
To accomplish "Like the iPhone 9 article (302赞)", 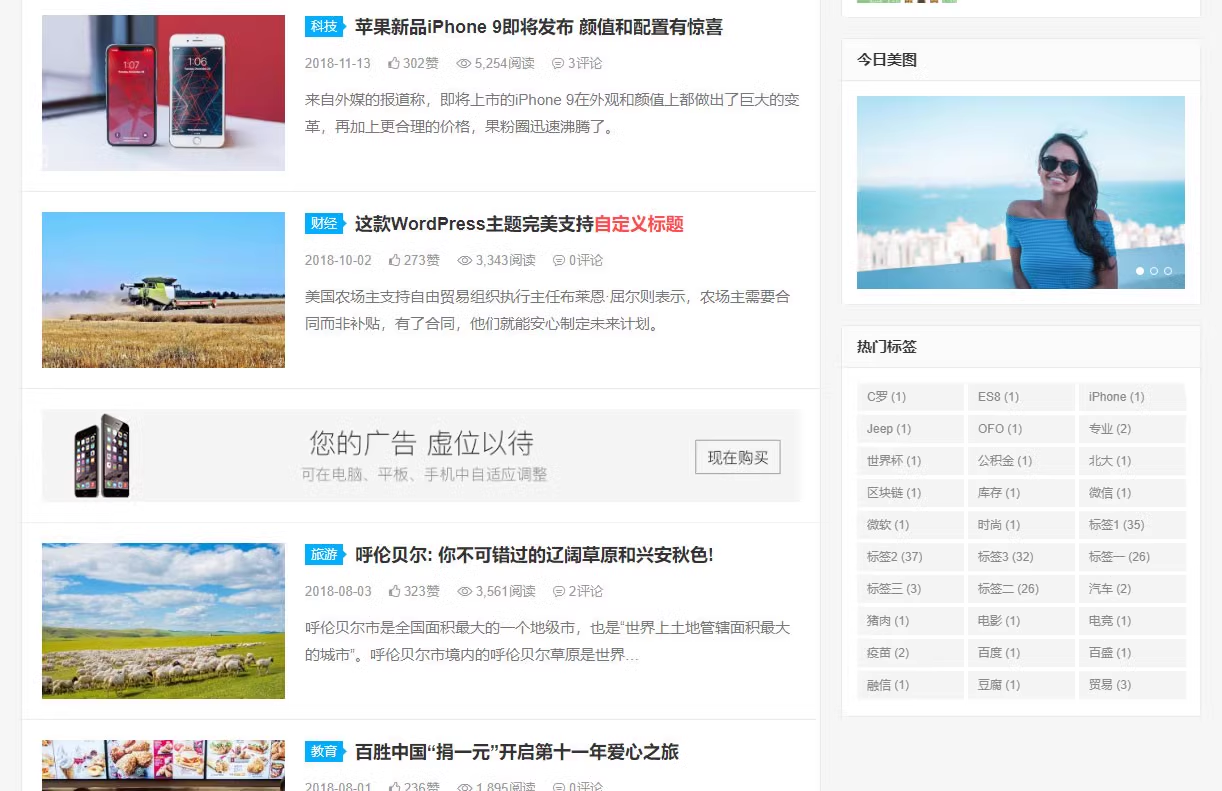I will 413,63.
